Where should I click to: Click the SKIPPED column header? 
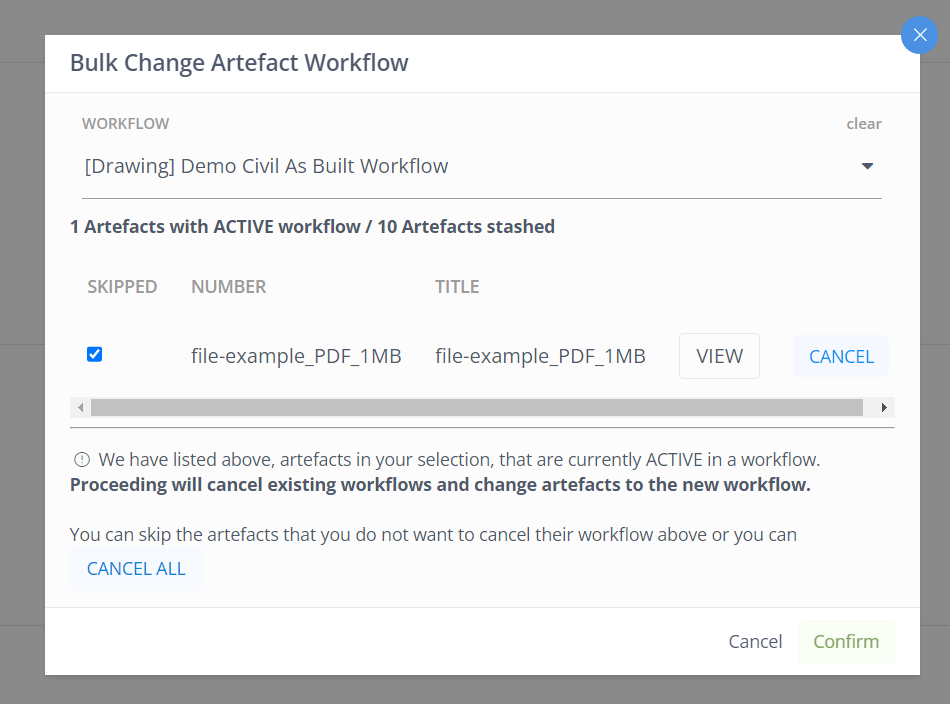click(122, 287)
